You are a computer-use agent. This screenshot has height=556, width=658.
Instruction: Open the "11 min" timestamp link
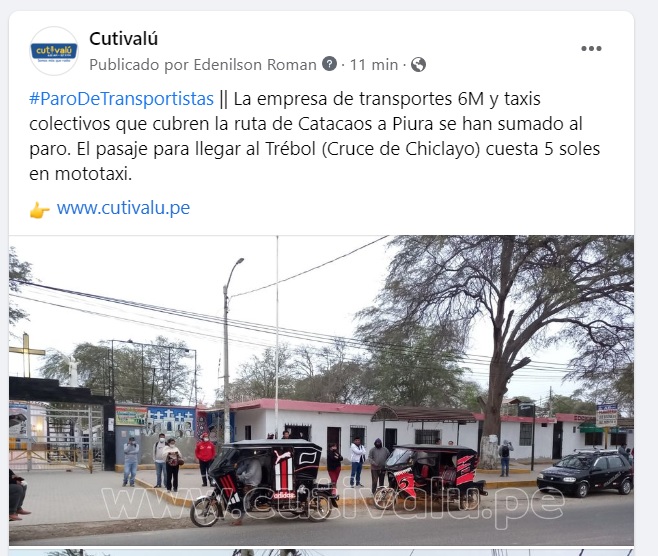pos(373,65)
